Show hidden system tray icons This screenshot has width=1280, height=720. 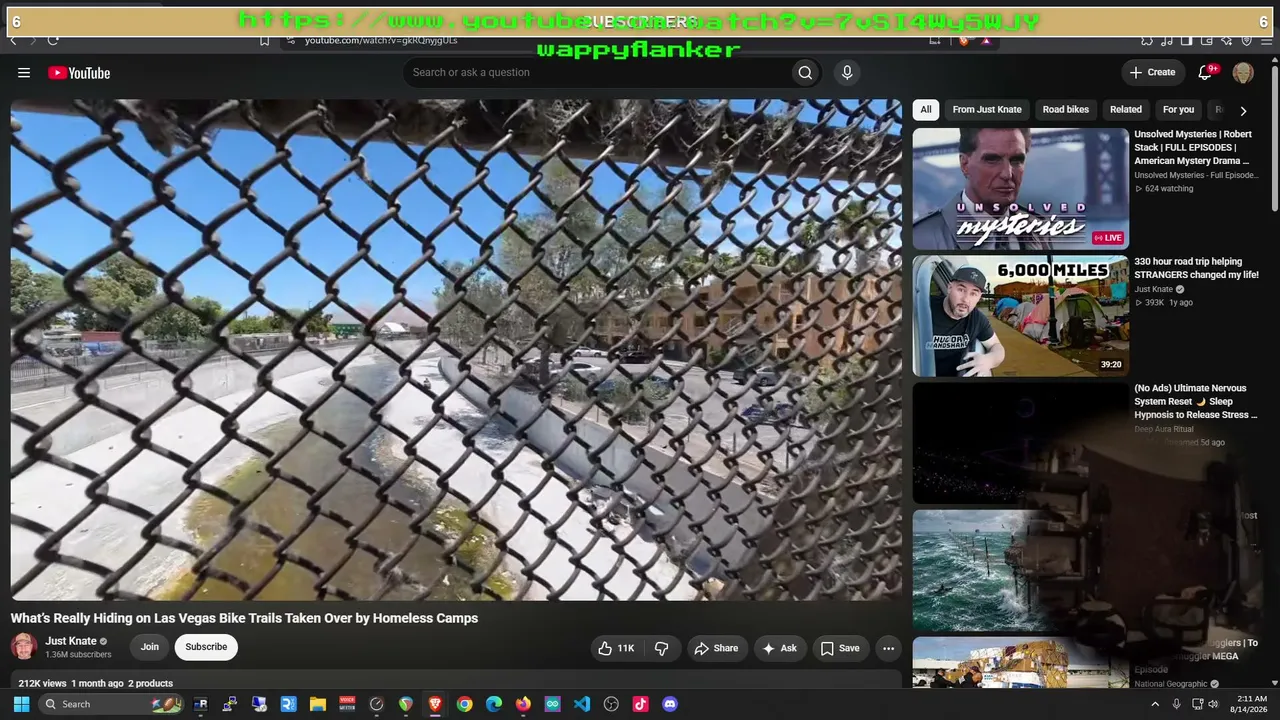click(1155, 704)
